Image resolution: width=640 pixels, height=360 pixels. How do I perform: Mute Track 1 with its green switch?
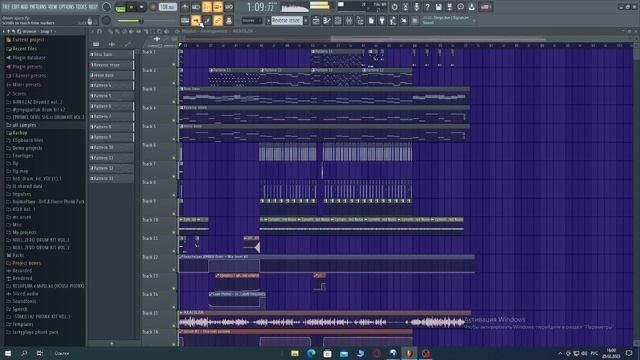pos(173,64)
